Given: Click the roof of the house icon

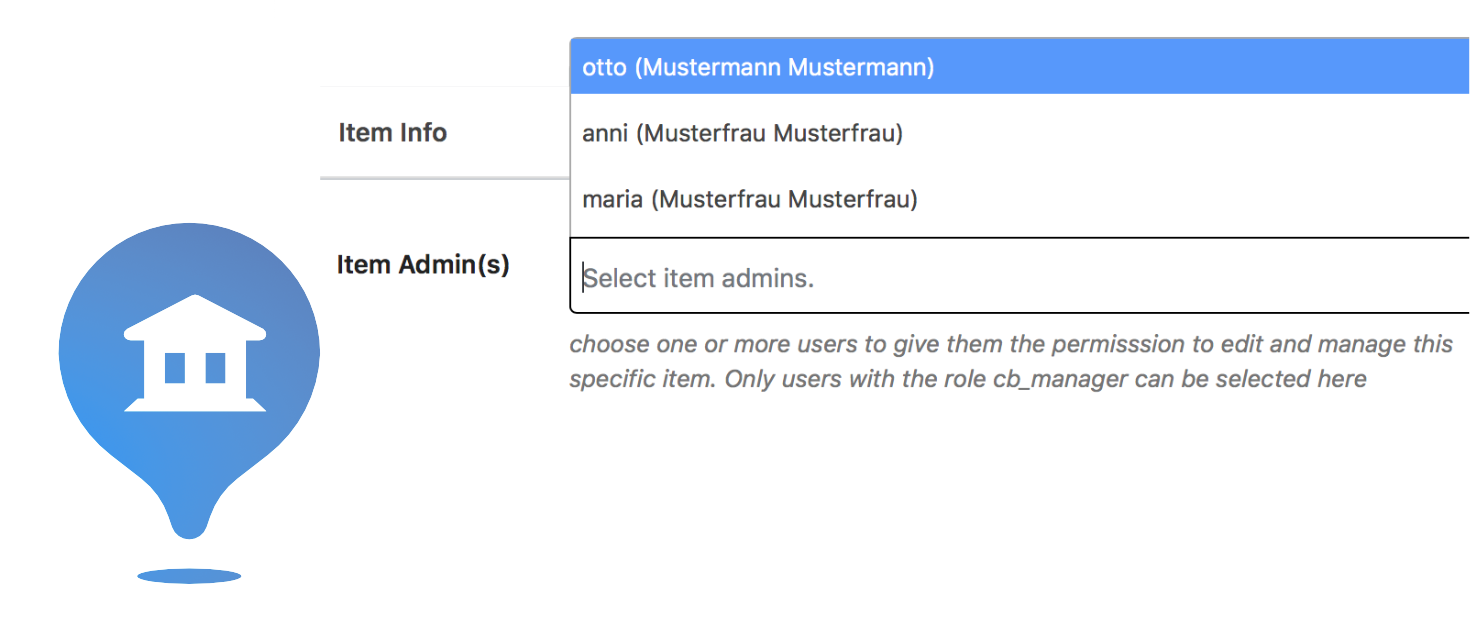Looking at the screenshot, I should click(x=195, y=316).
